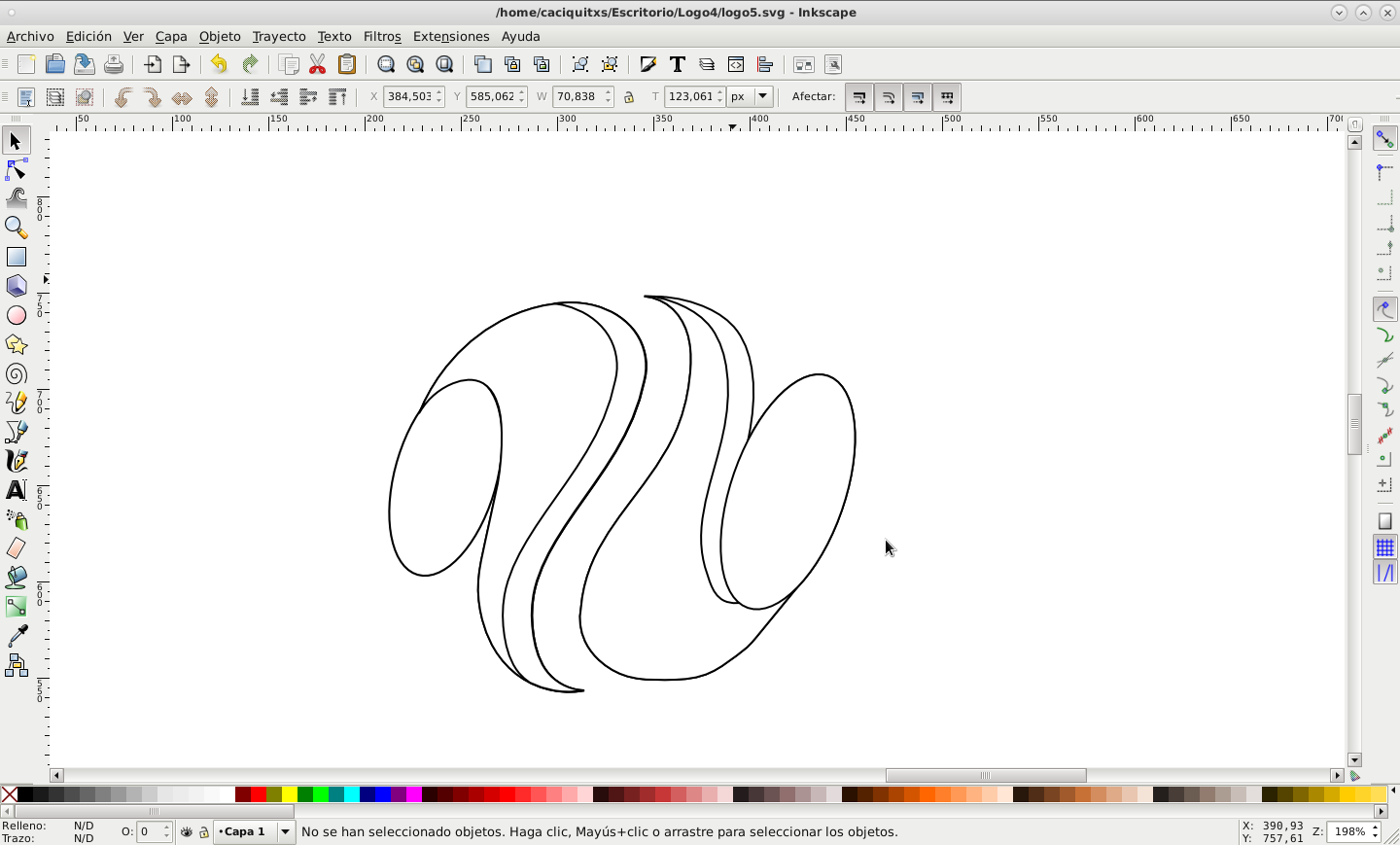This screenshot has width=1400, height=845.
Task: Click the Redo arrow icon
Action: tap(250, 65)
